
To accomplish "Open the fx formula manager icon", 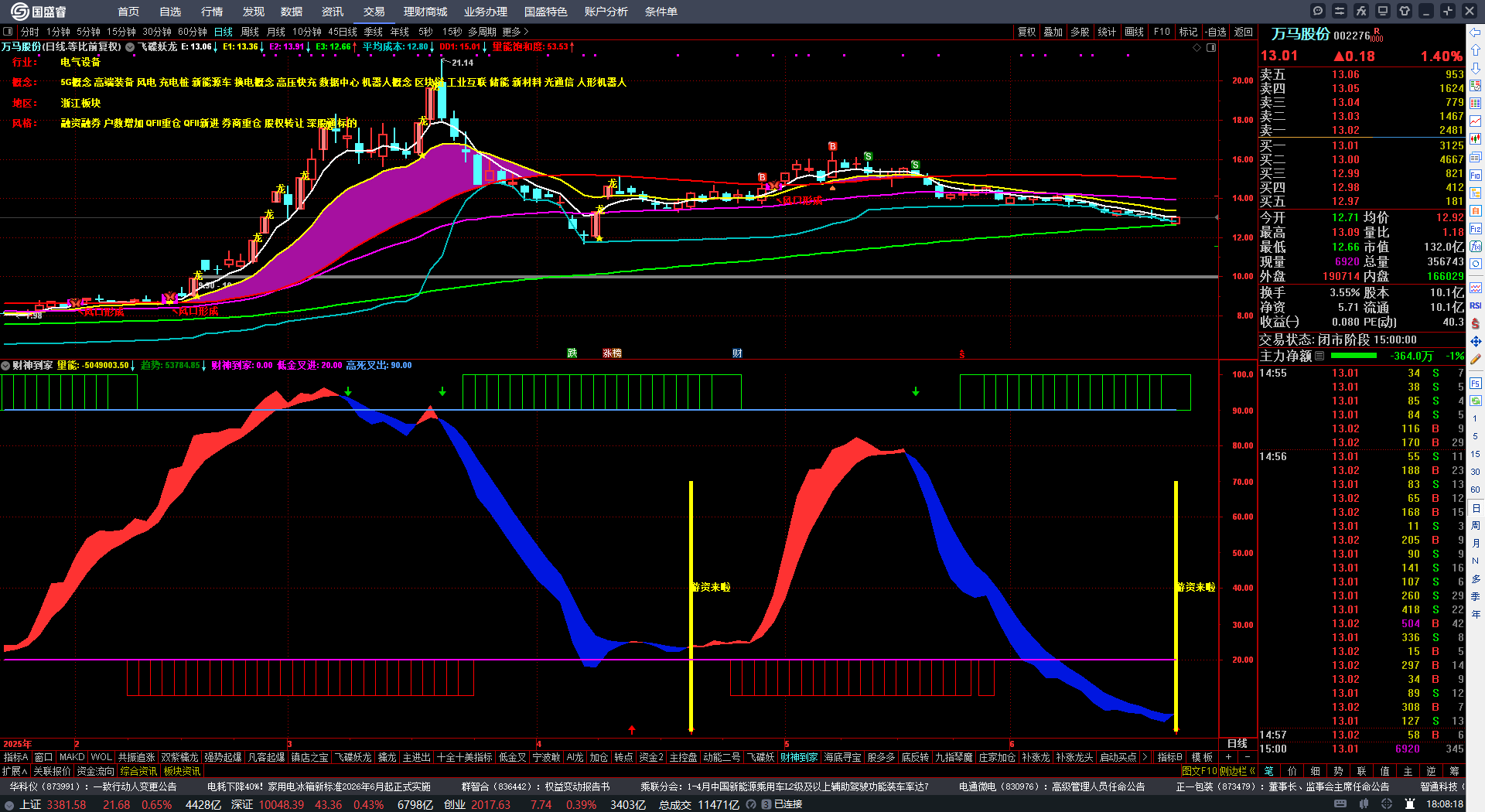I will pyautogui.click(x=1361, y=11).
